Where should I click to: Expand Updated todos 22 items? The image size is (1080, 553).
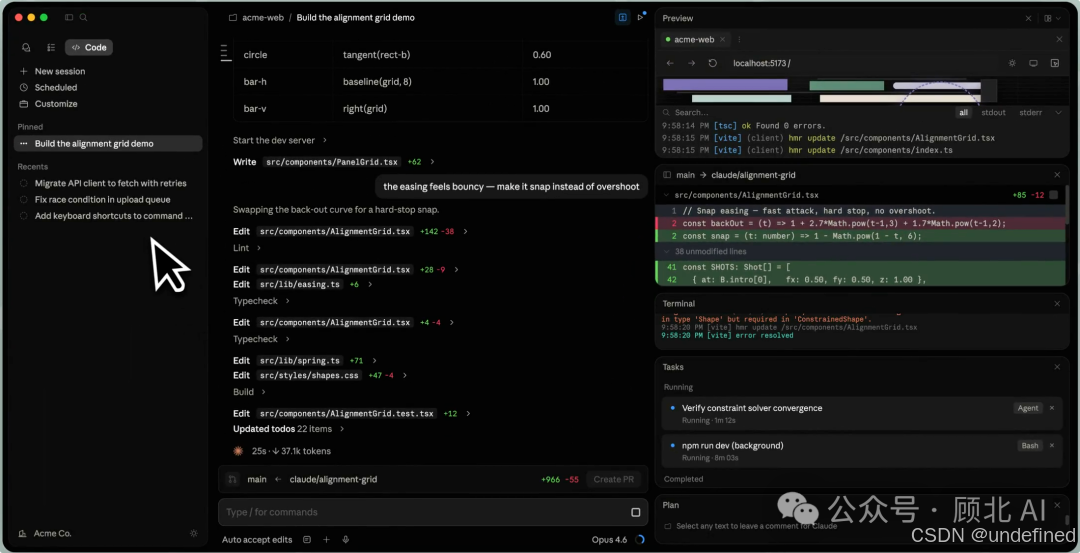point(288,429)
